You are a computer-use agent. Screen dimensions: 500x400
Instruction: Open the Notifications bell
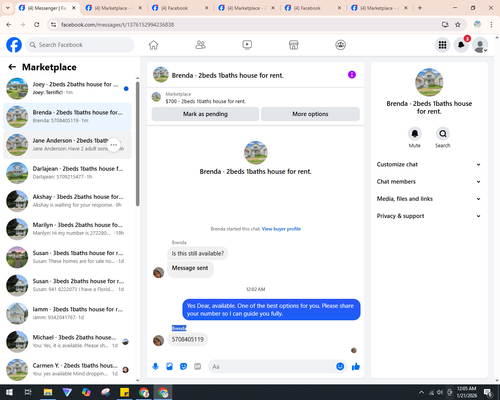pos(461,45)
